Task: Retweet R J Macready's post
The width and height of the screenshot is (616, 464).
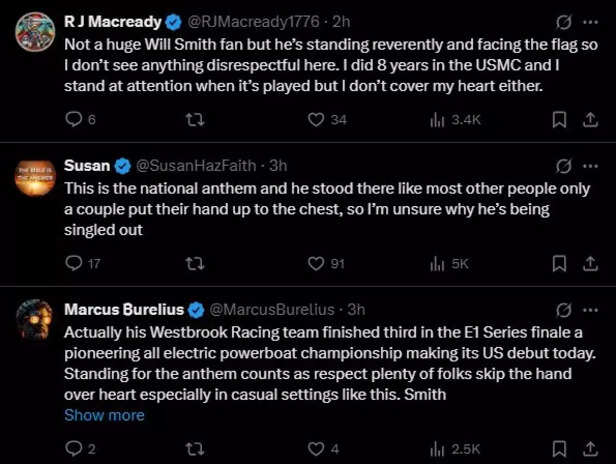Action: click(x=195, y=120)
